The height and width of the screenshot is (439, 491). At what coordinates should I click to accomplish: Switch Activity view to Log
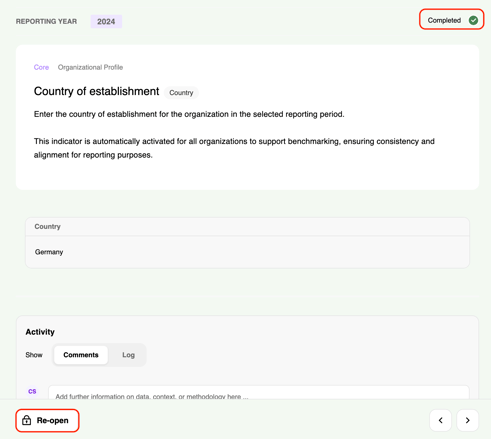(128, 355)
